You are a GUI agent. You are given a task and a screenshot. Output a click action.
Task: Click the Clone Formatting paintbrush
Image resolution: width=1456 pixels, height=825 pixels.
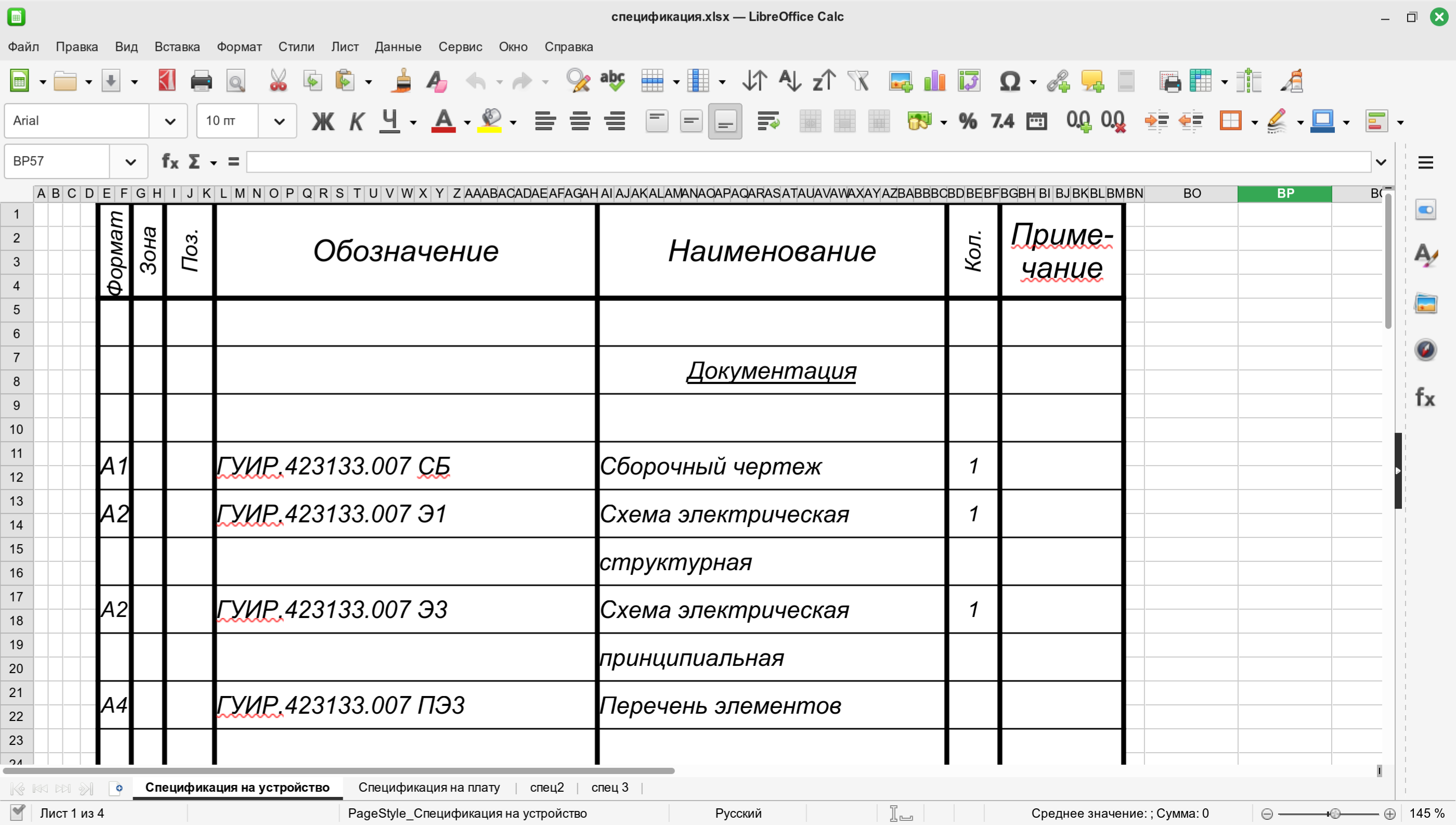(402, 81)
